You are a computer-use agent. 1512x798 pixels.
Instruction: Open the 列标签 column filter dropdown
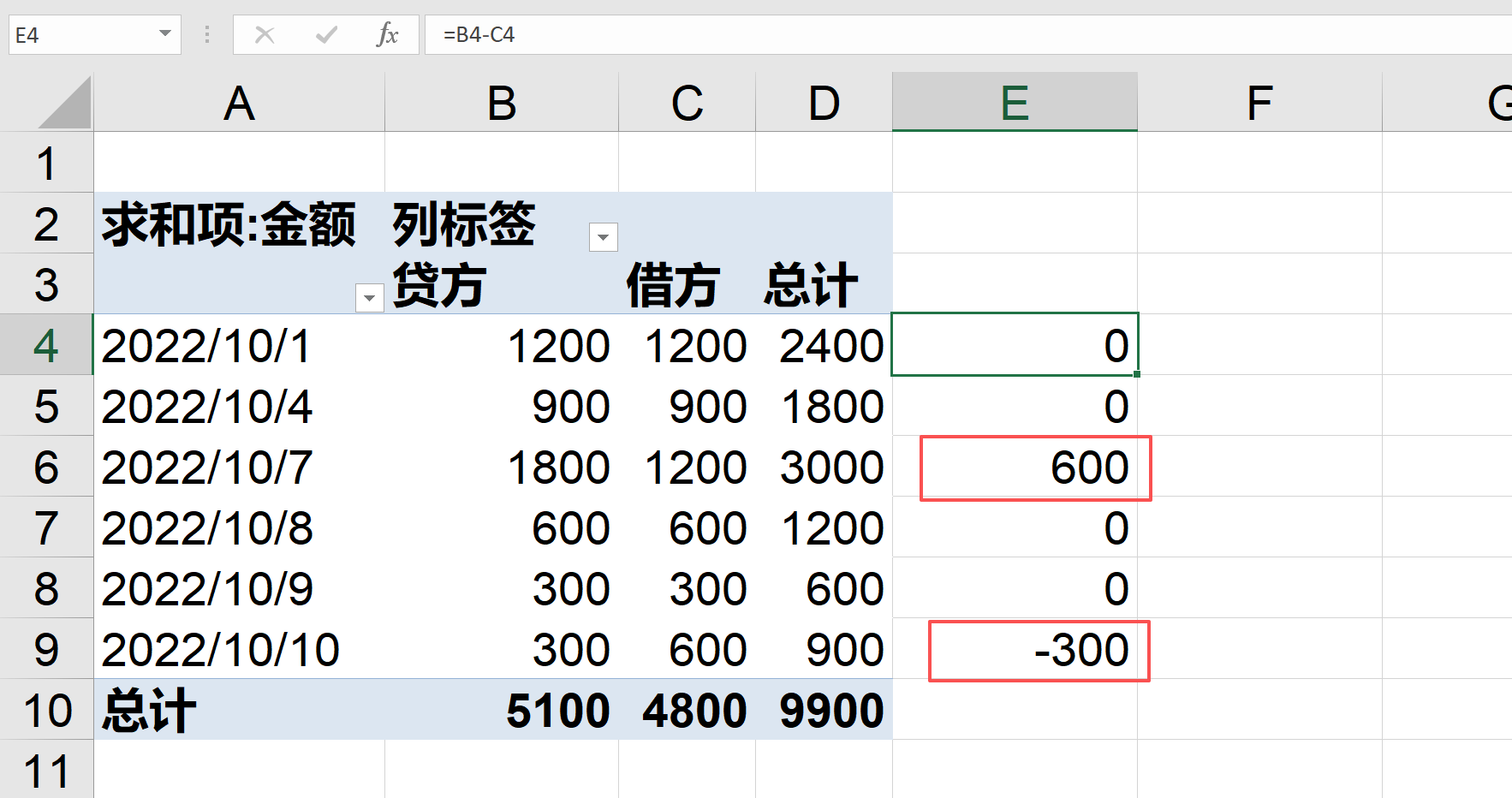[603, 237]
